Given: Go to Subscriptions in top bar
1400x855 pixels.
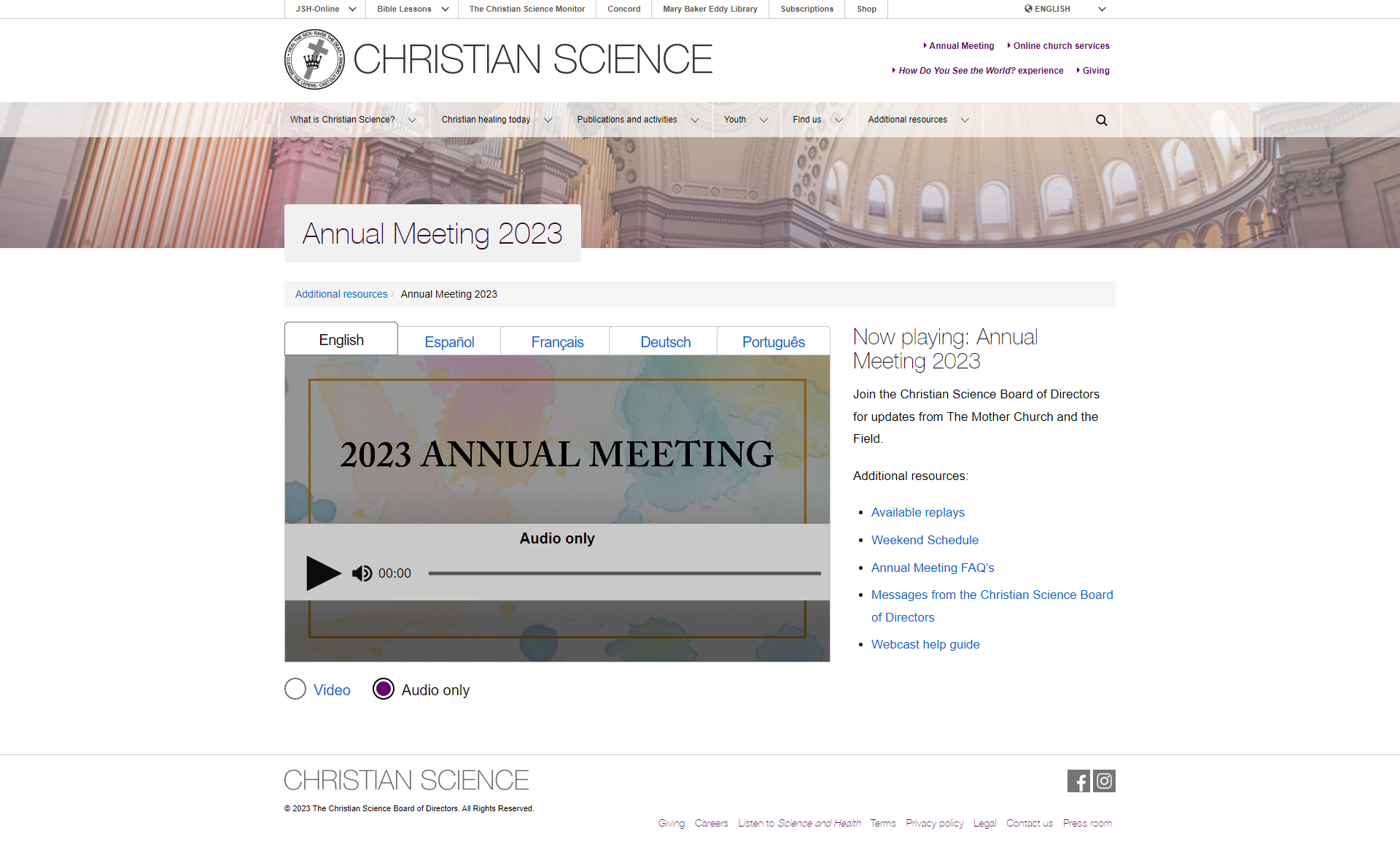Looking at the screenshot, I should (807, 9).
